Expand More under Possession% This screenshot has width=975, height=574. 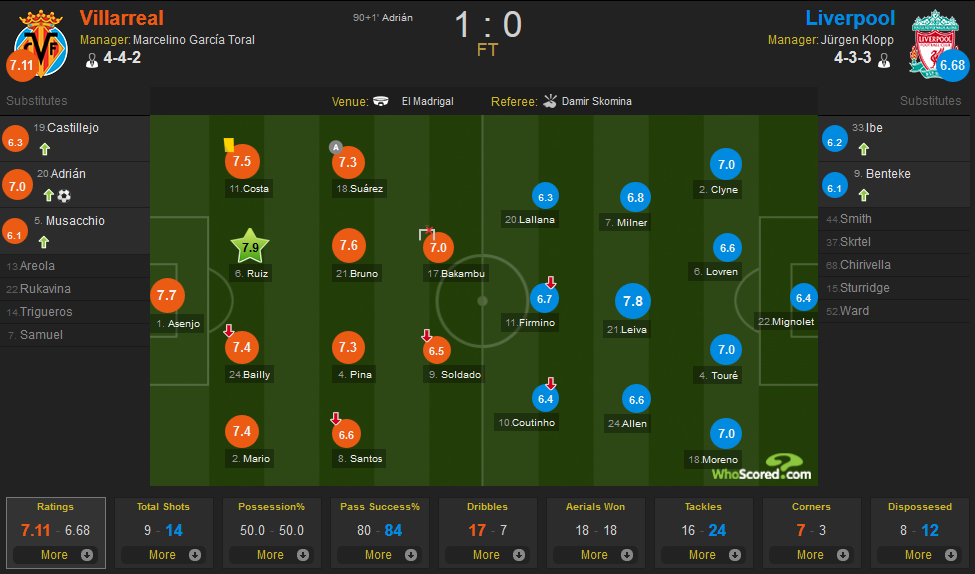pyautogui.click(x=271, y=555)
